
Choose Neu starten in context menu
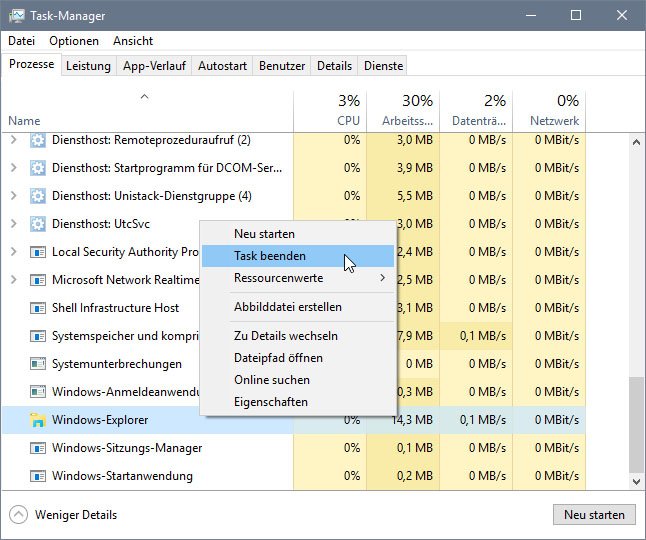point(298,234)
